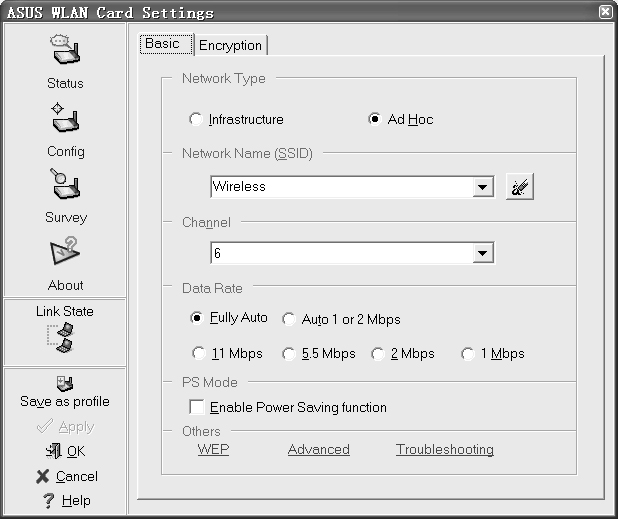Open the Troubleshooting link

[444, 450]
